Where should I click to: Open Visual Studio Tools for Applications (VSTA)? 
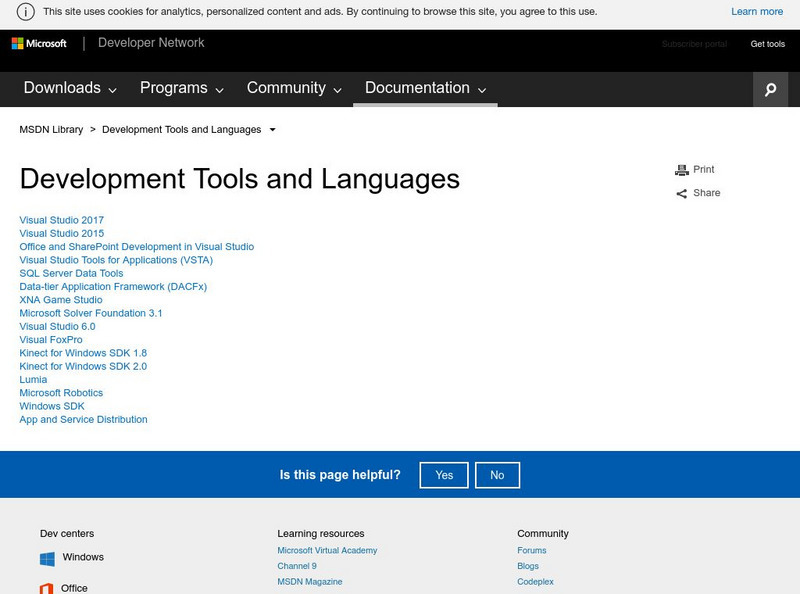[116, 260]
